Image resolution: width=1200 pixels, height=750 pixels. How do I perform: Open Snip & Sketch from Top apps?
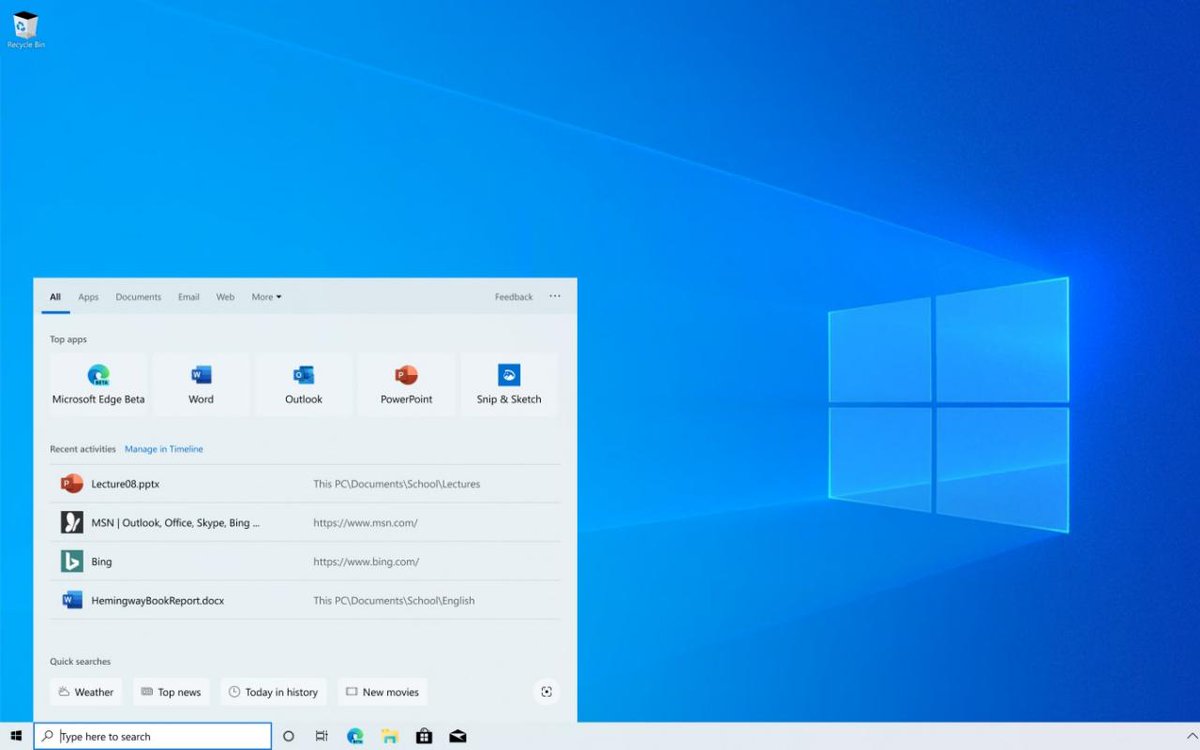508,384
